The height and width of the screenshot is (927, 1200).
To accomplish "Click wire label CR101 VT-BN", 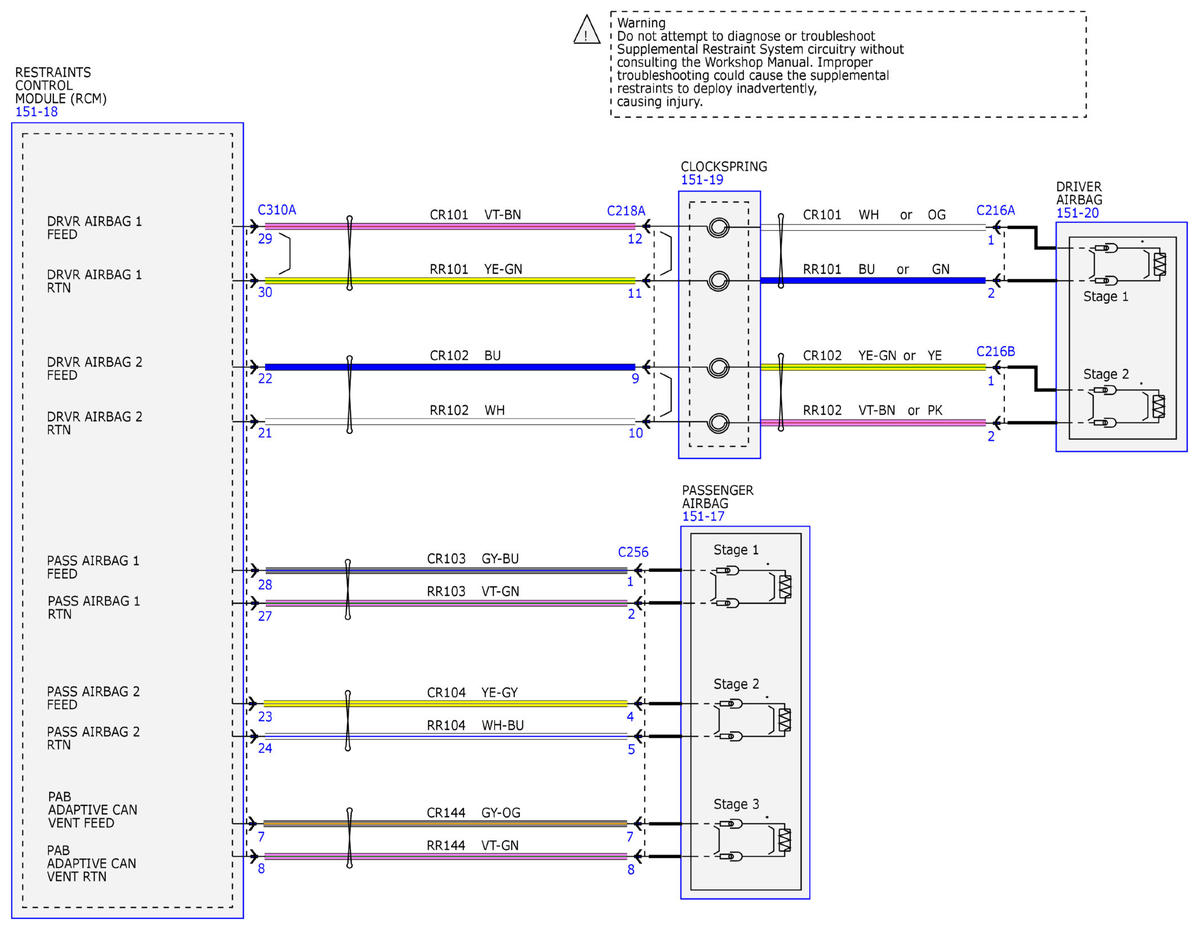I will coord(474,214).
